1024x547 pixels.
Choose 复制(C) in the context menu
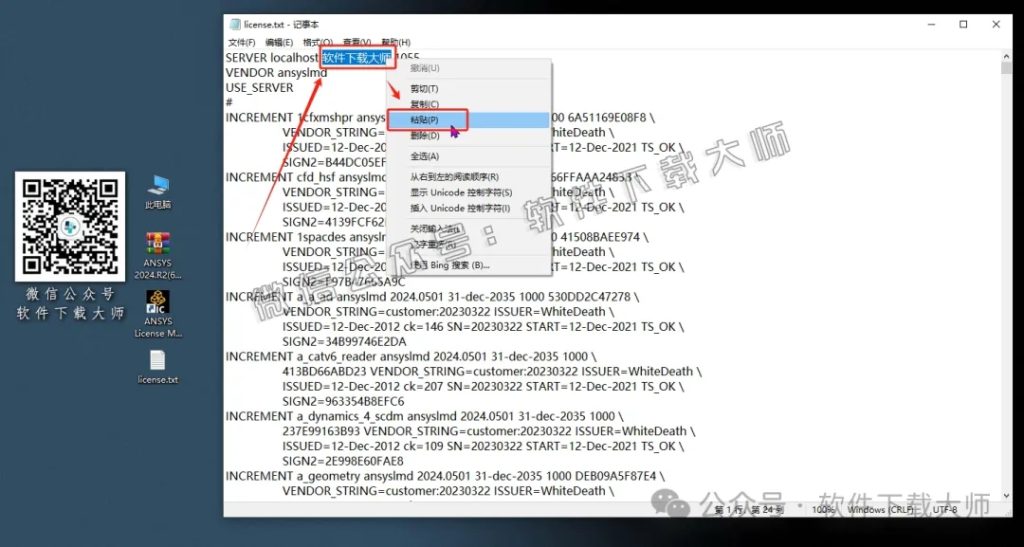pos(469,104)
